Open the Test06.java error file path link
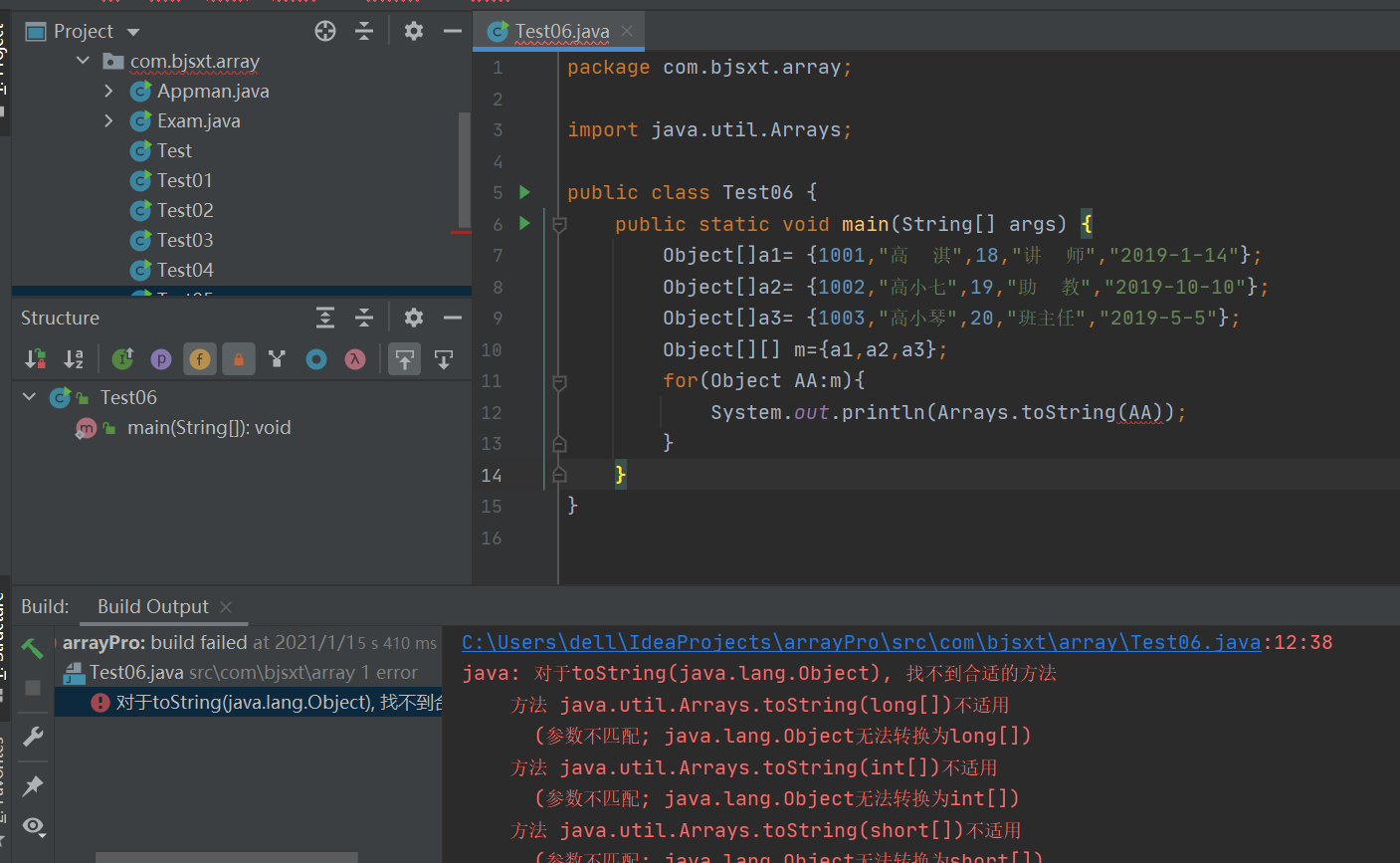 coord(862,642)
